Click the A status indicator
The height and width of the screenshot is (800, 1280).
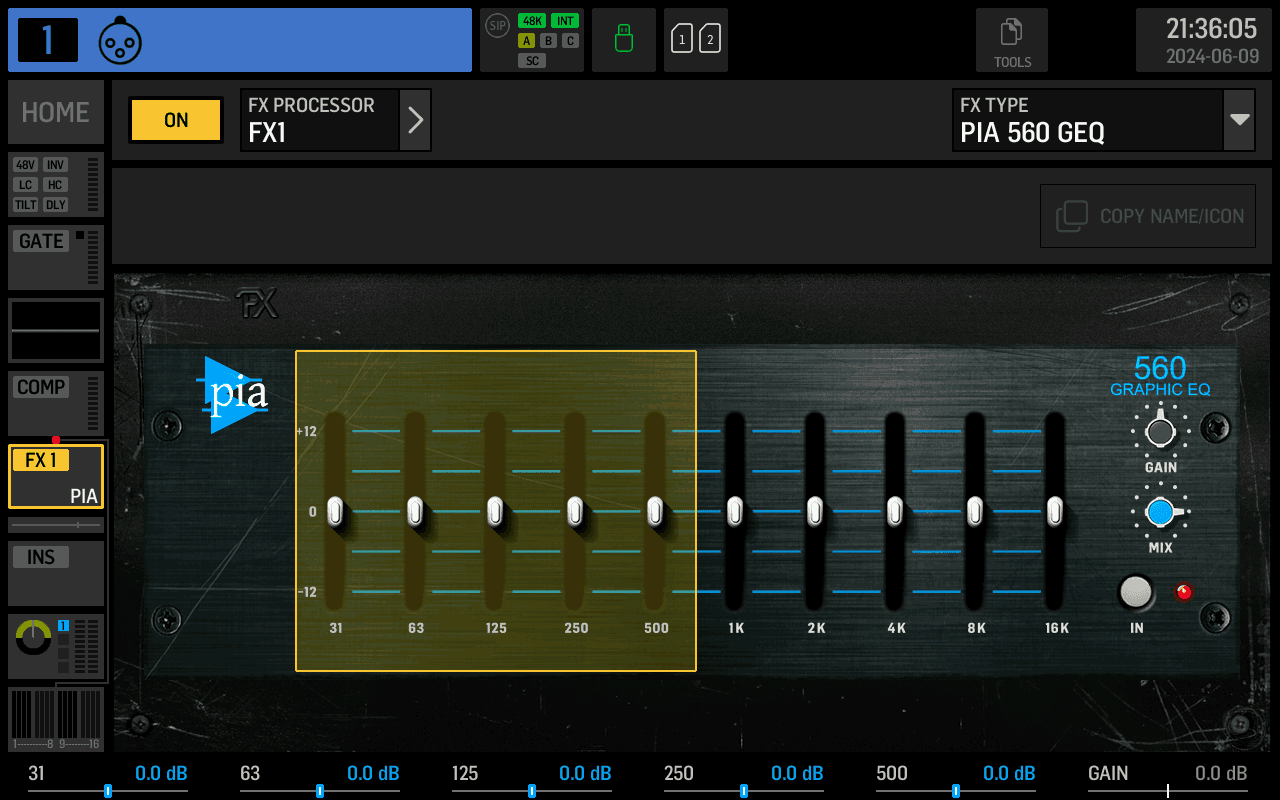(526, 41)
